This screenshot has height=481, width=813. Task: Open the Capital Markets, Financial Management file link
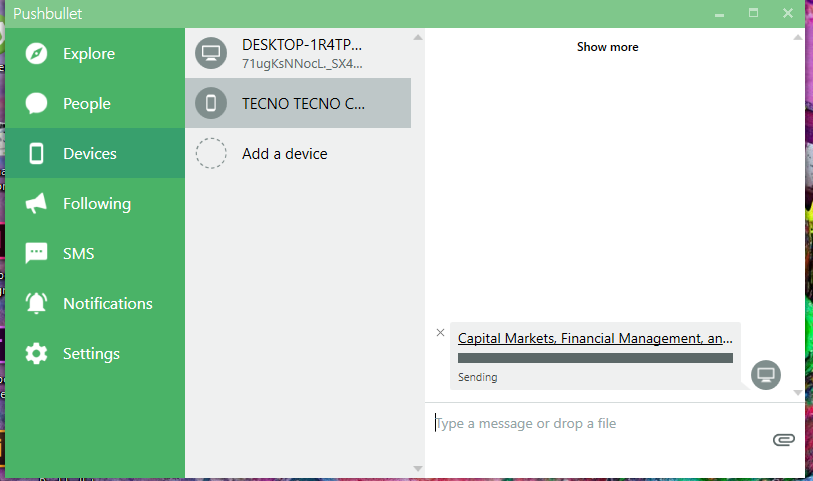pos(595,338)
